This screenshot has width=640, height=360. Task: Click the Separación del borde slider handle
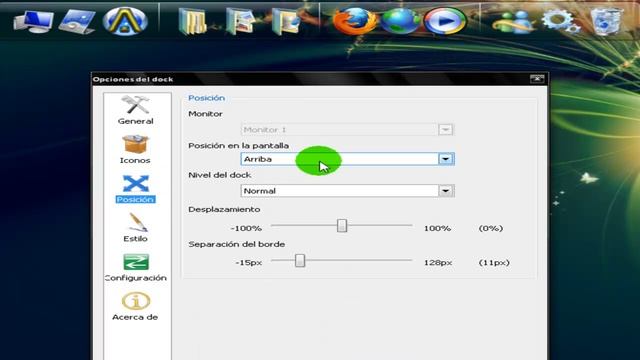300,260
